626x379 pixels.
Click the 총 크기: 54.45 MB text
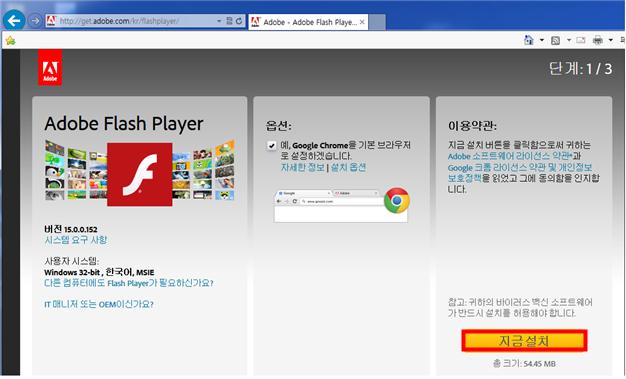[x=524, y=363]
